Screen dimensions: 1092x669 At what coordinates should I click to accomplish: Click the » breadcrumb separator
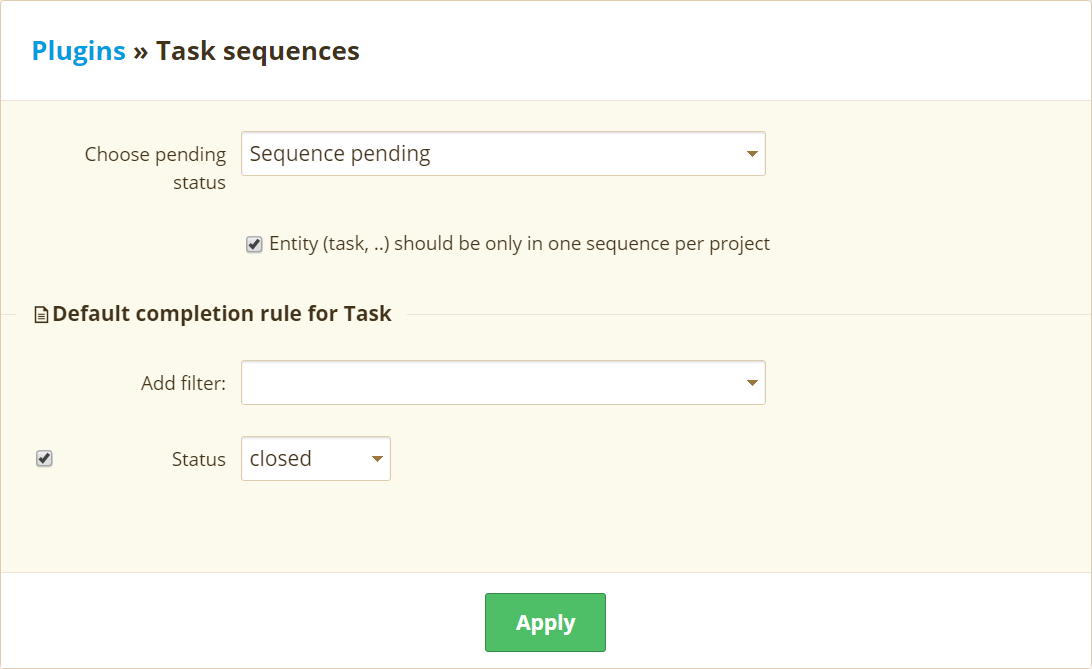pyautogui.click(x=141, y=51)
